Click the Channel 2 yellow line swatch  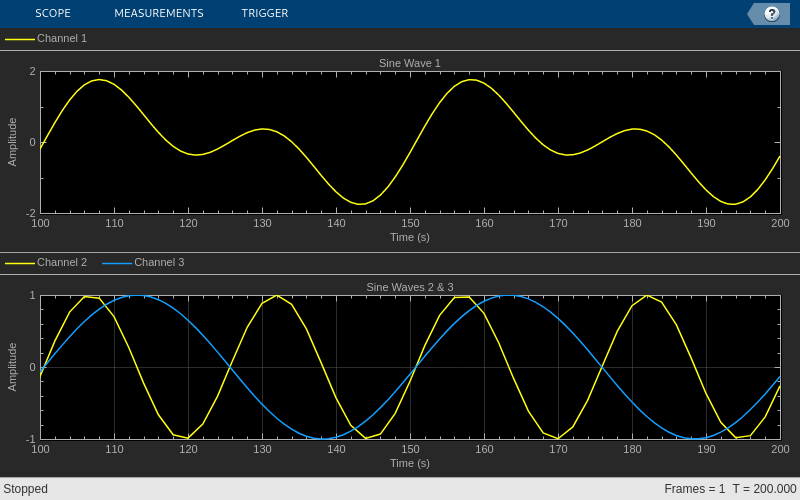point(20,263)
